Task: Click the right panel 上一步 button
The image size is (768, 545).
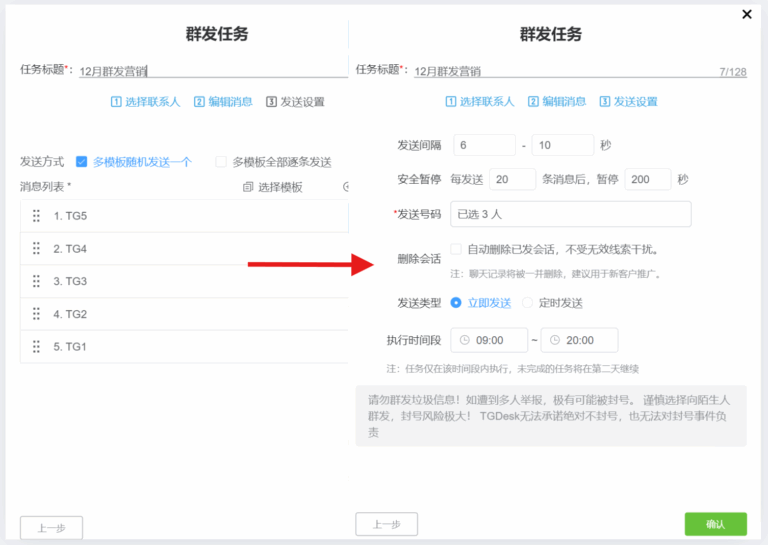Action: coord(386,524)
